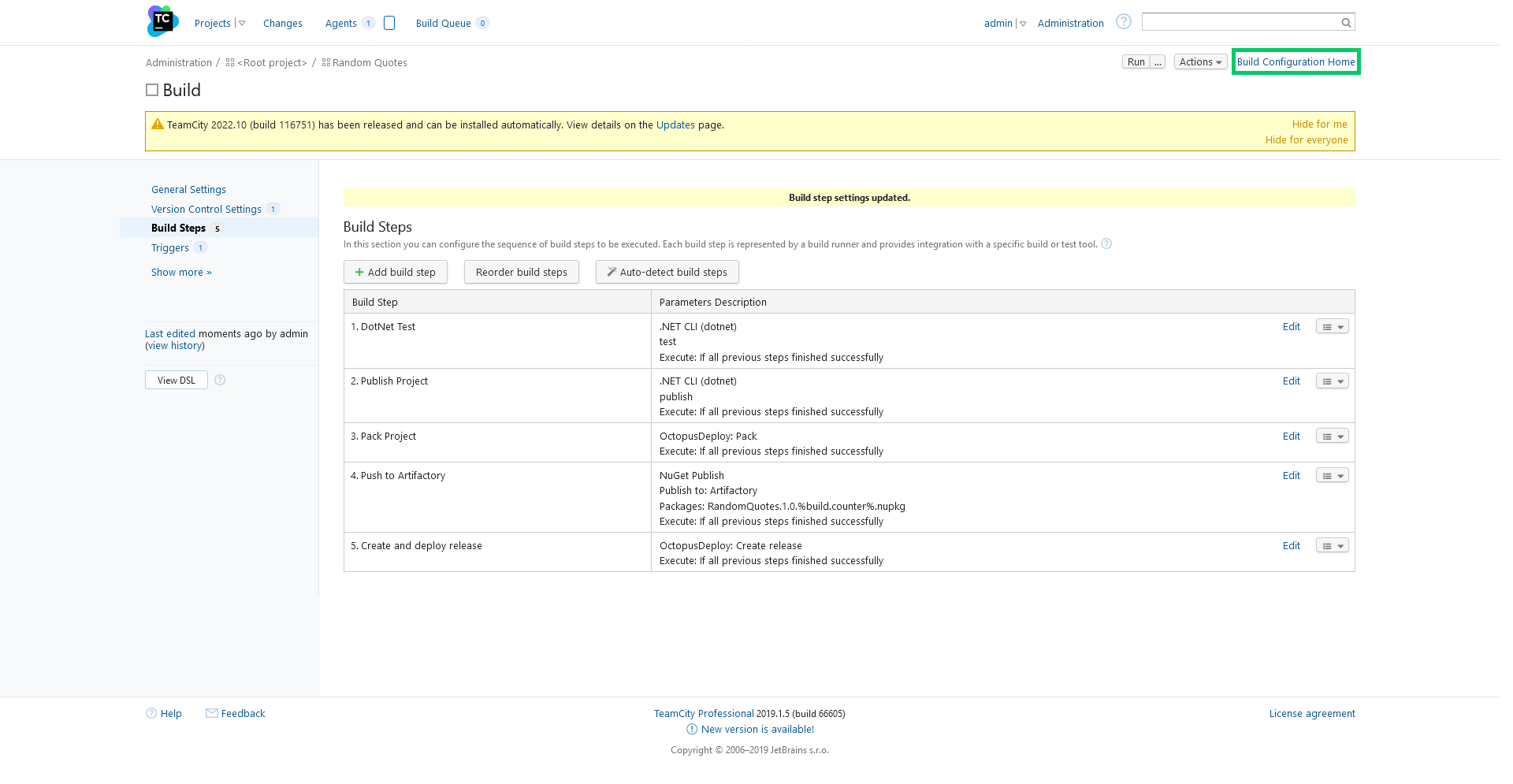Click the Feedback envelope icon

click(x=212, y=713)
